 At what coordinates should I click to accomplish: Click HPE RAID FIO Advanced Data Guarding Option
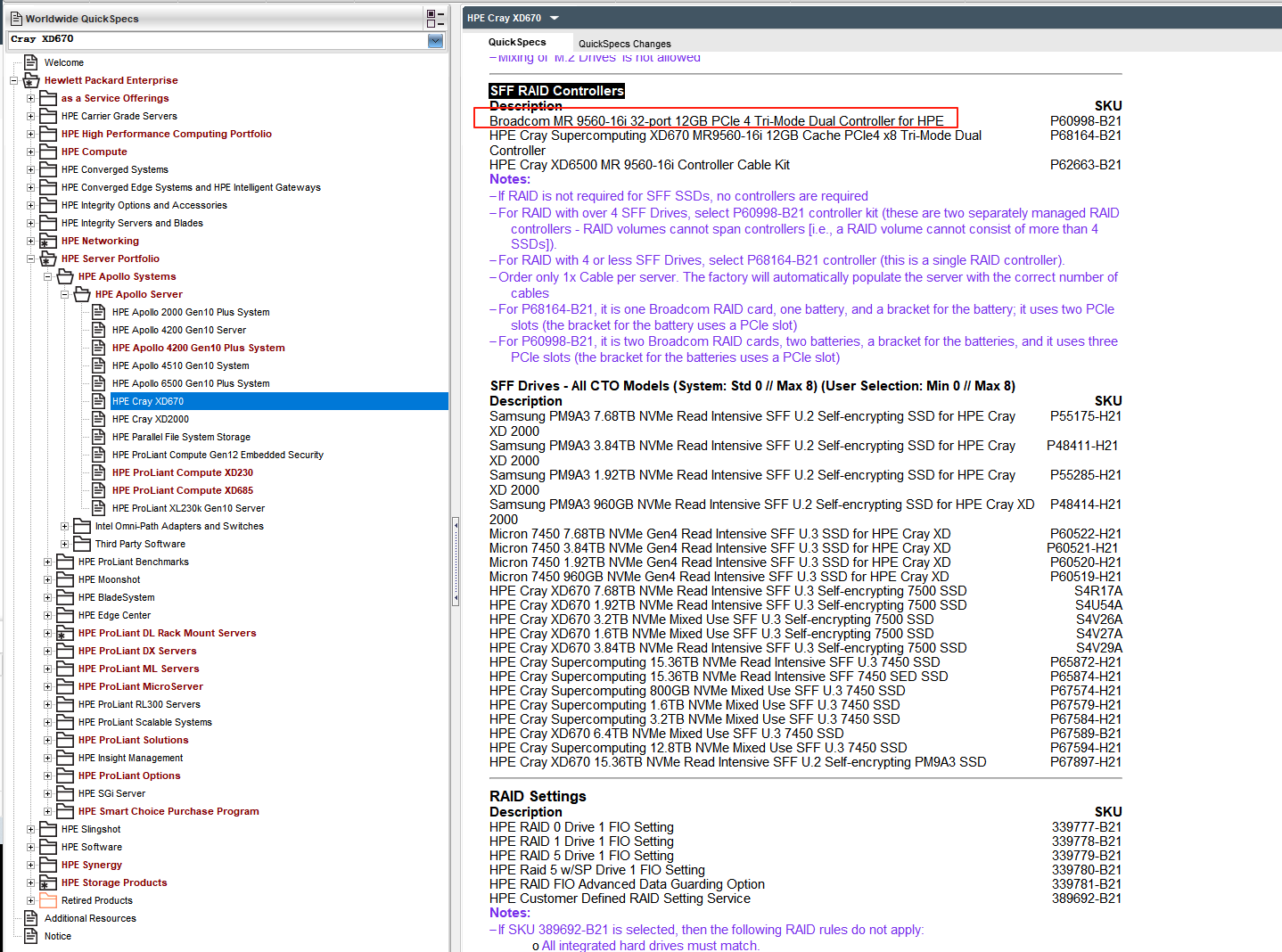pos(627,884)
